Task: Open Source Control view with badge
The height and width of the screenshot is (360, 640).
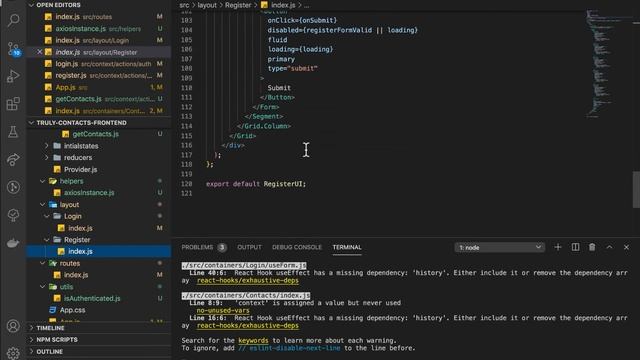Action: (13, 49)
